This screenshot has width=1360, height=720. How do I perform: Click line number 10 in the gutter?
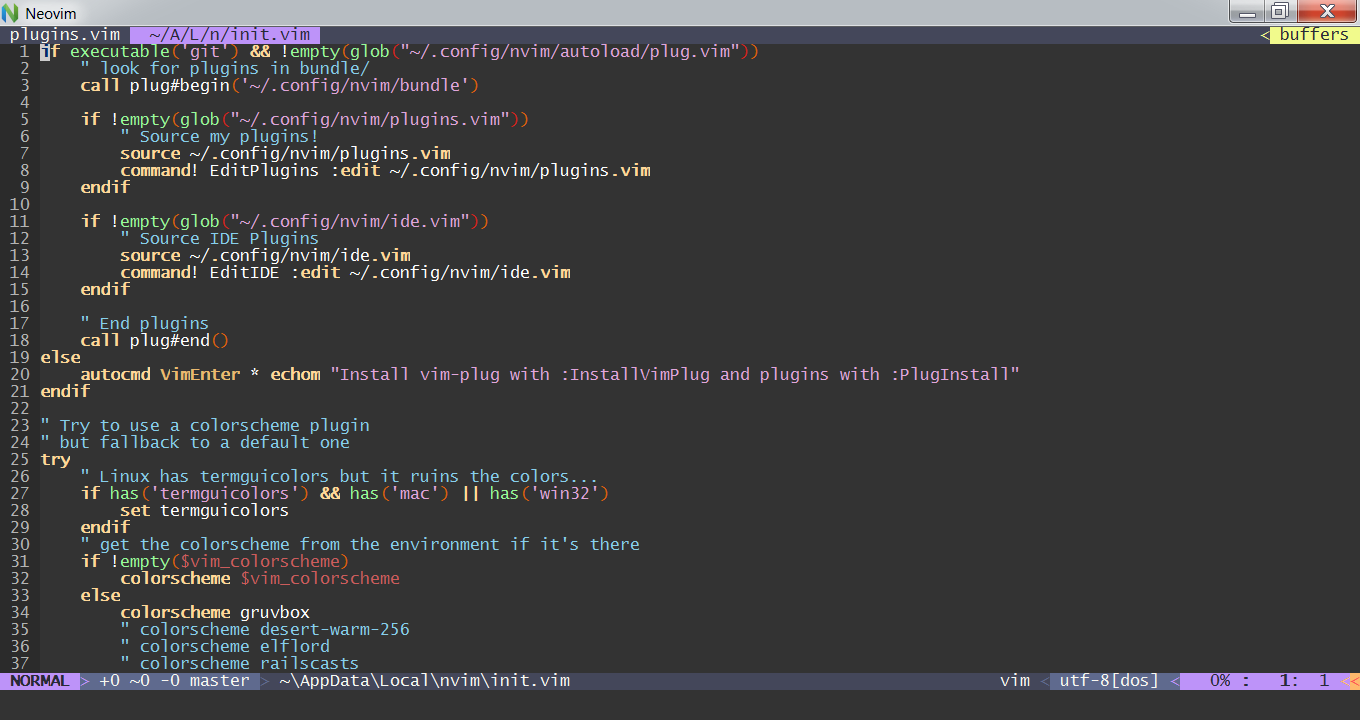pyautogui.click(x=19, y=204)
